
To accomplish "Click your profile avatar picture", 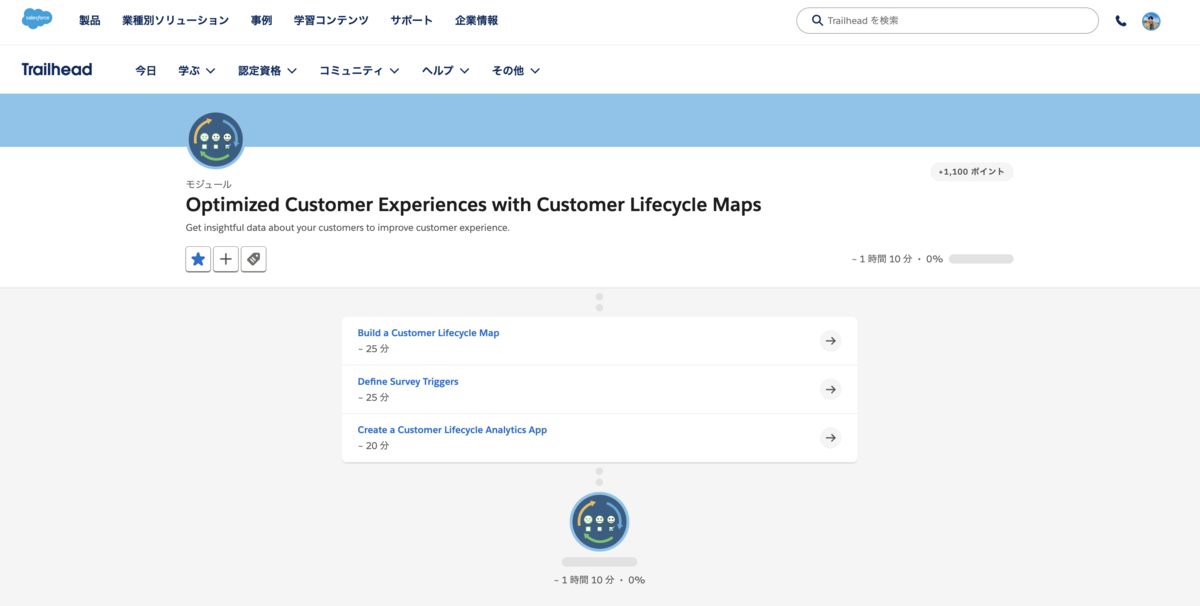I will pyautogui.click(x=1151, y=19).
